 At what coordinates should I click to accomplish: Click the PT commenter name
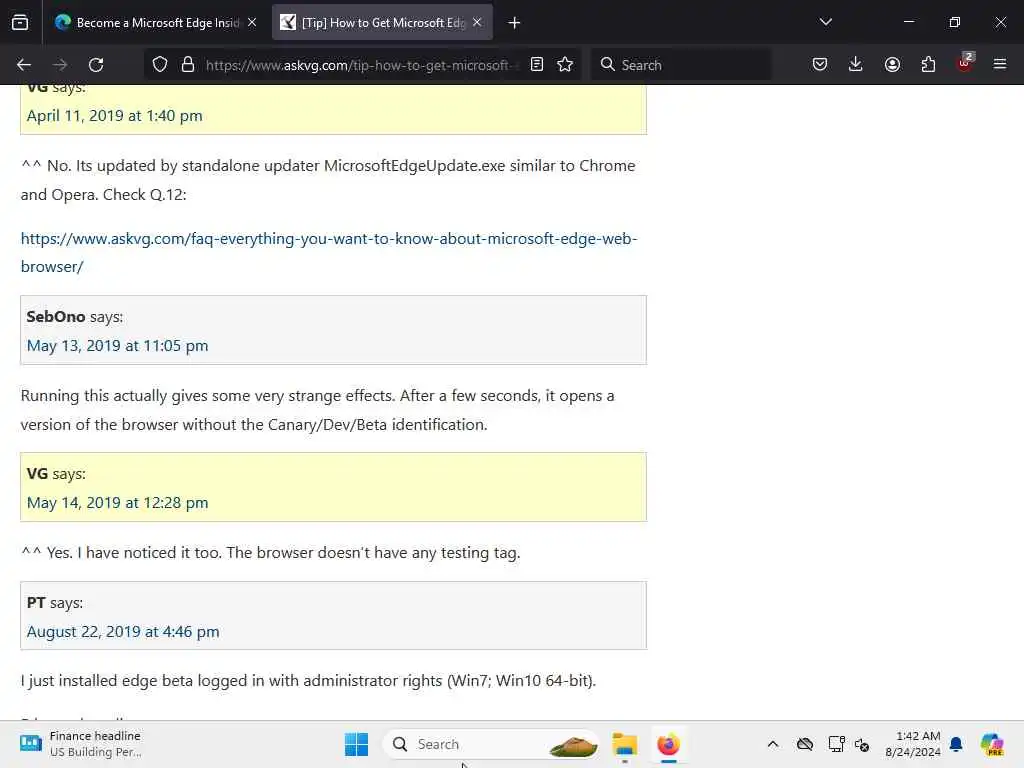(x=36, y=603)
